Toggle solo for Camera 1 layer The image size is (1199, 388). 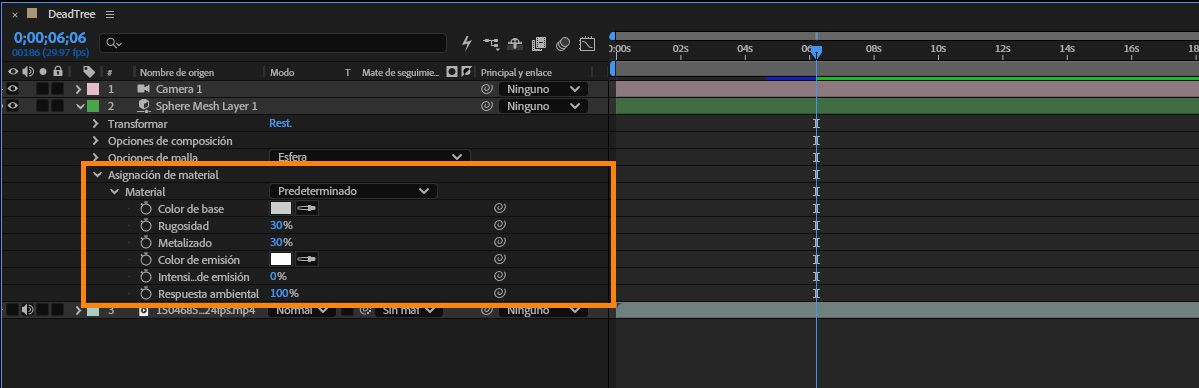click(x=42, y=89)
